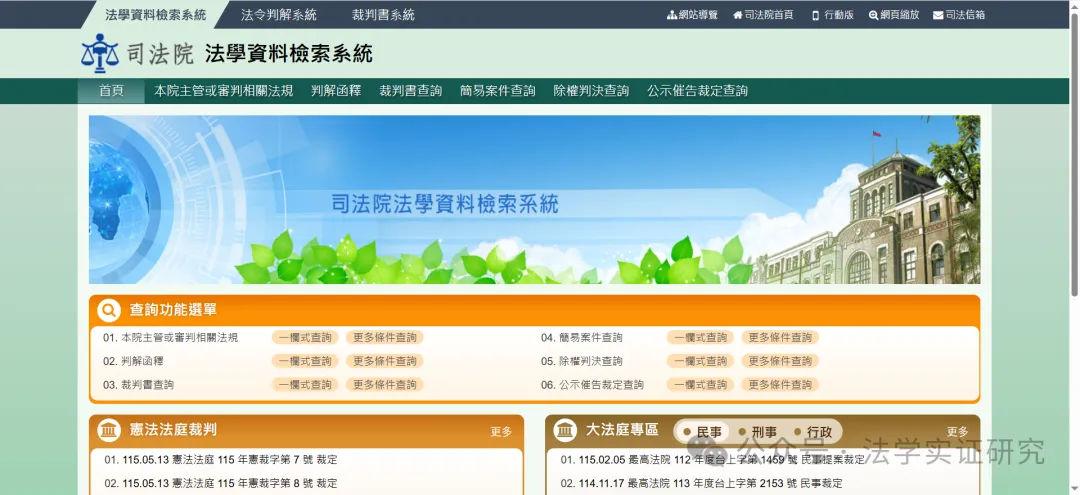The width and height of the screenshot is (1080, 495).
Task: Click 更多條件查詢 for 判解函釋 row
Action: point(385,361)
